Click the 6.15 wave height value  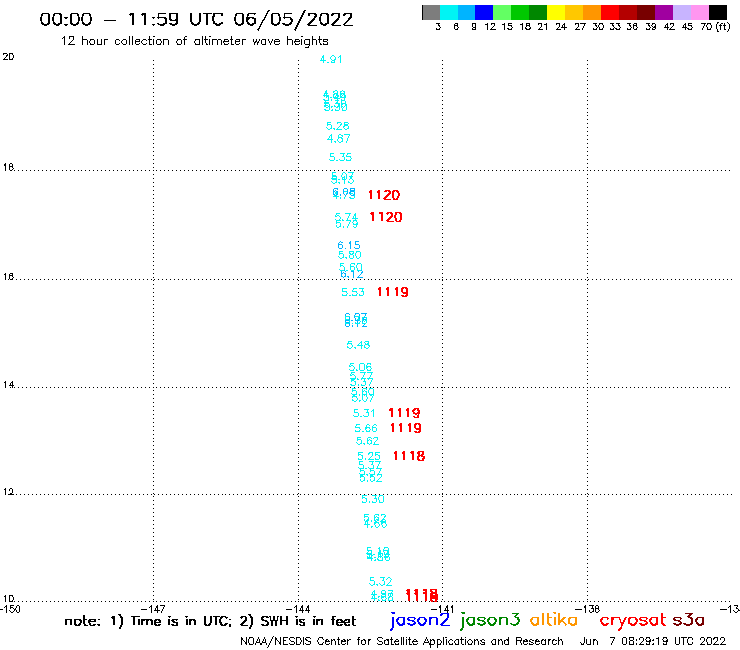click(349, 245)
